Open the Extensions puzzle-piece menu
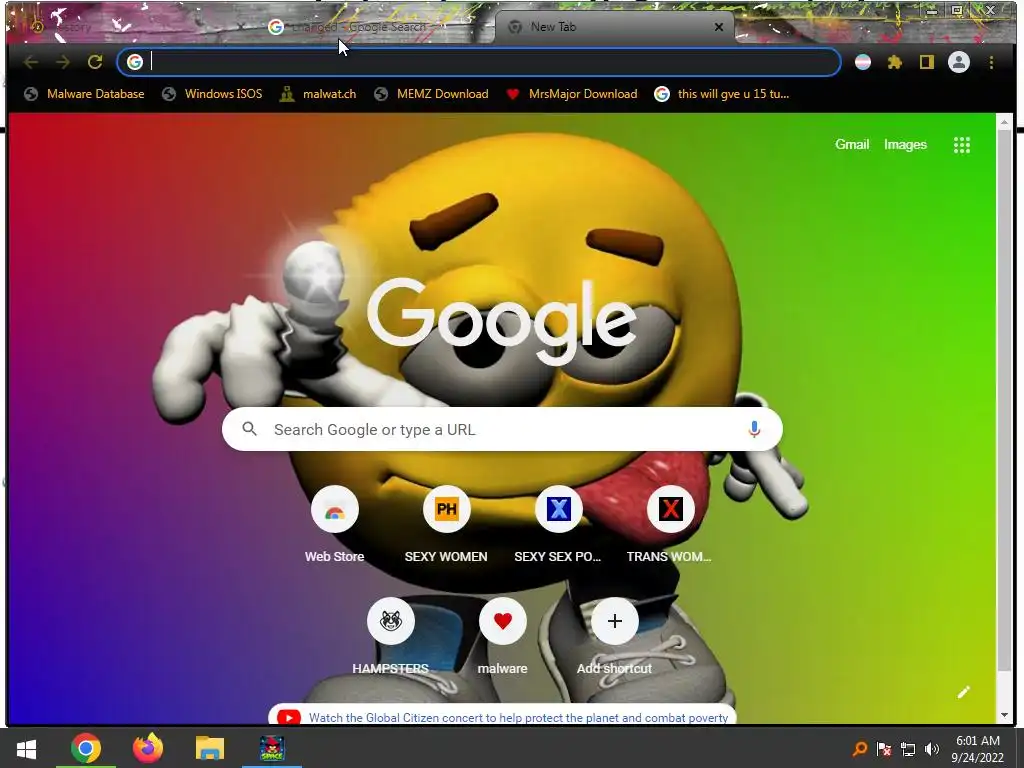This screenshot has height=768, width=1024. coord(895,62)
